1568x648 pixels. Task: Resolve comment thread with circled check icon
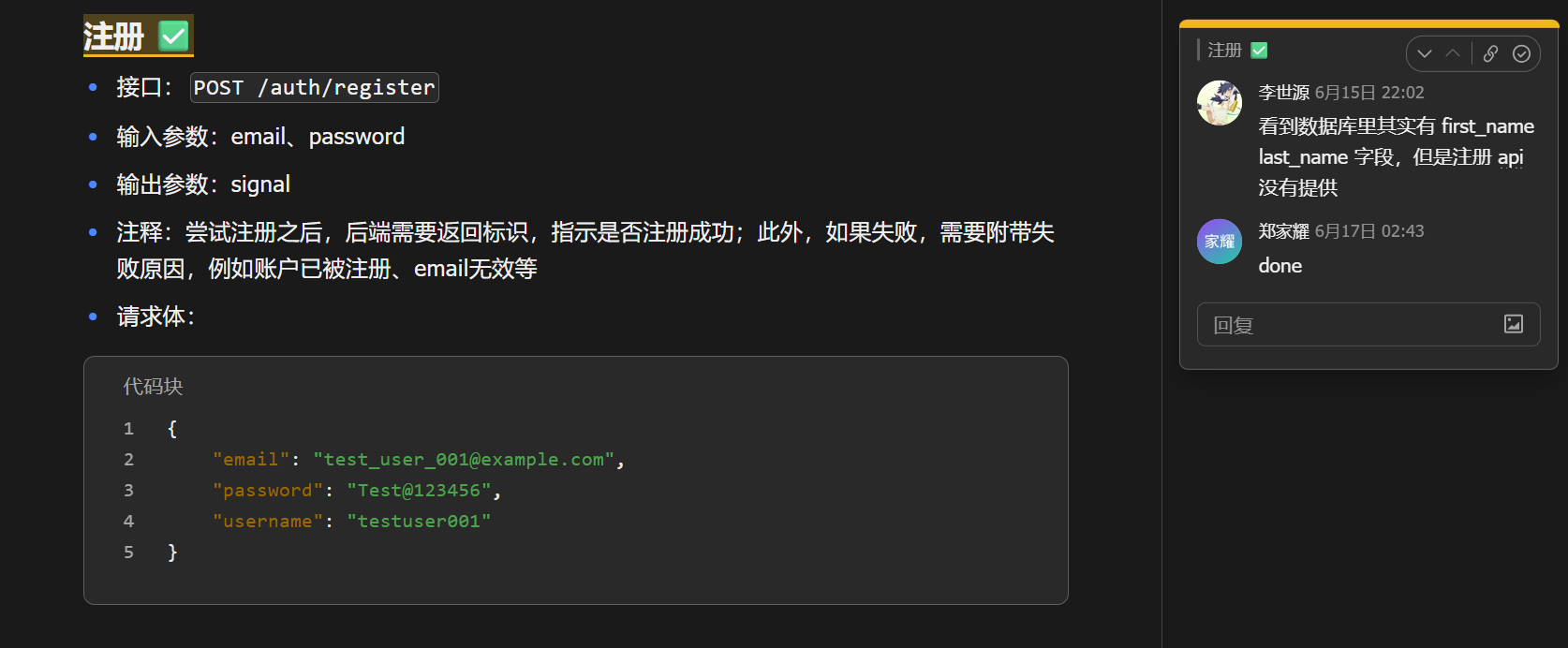1522,53
